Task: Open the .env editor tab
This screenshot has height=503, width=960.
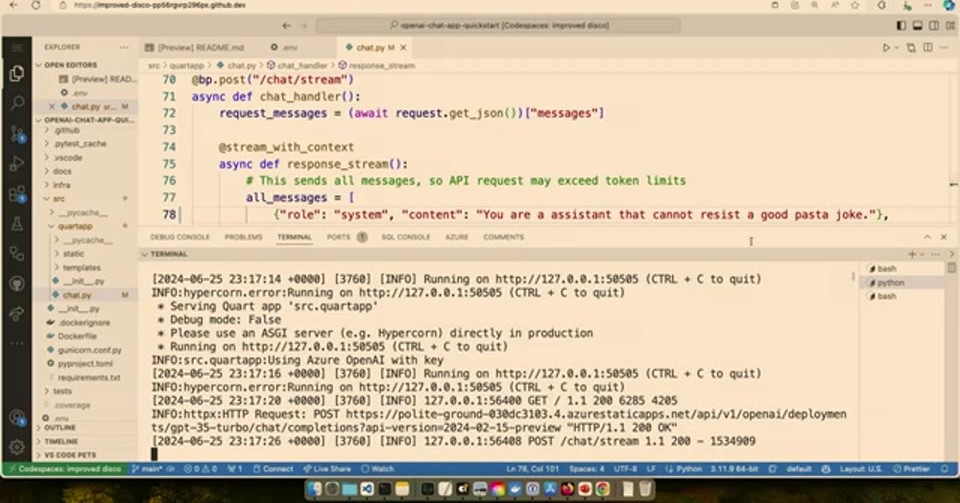Action: coord(285,47)
